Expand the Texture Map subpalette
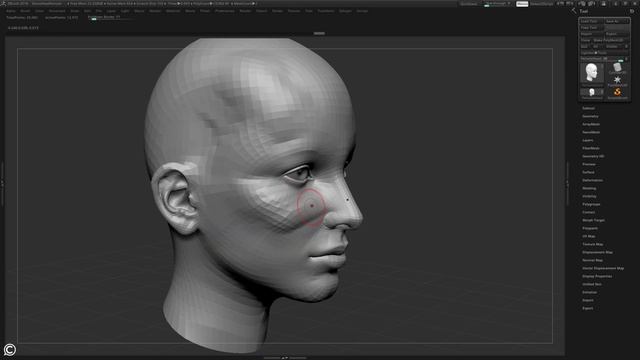 (x=593, y=244)
